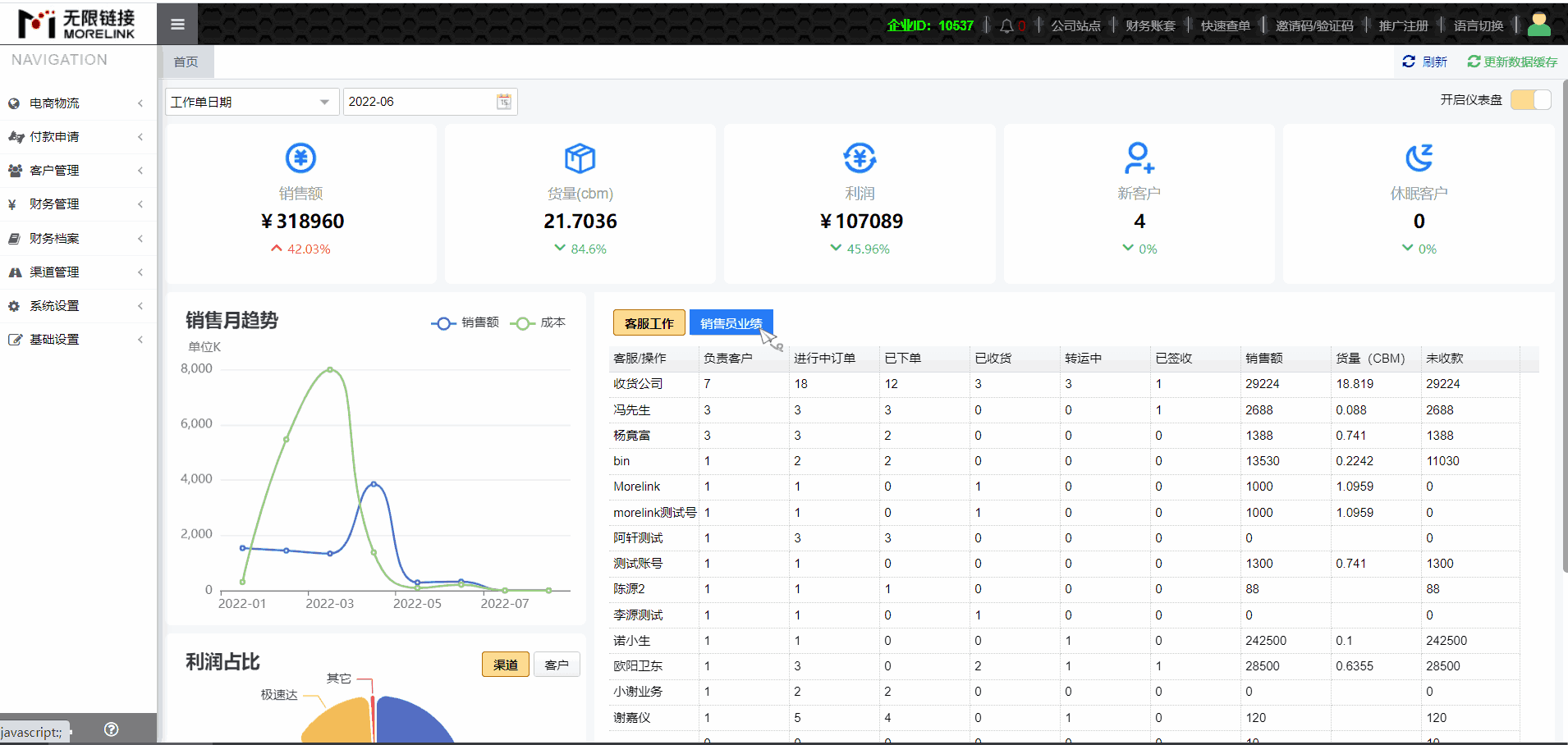Image resolution: width=1568 pixels, height=745 pixels.
Task: Open the notification bell icon
Action: pyautogui.click(x=1006, y=26)
